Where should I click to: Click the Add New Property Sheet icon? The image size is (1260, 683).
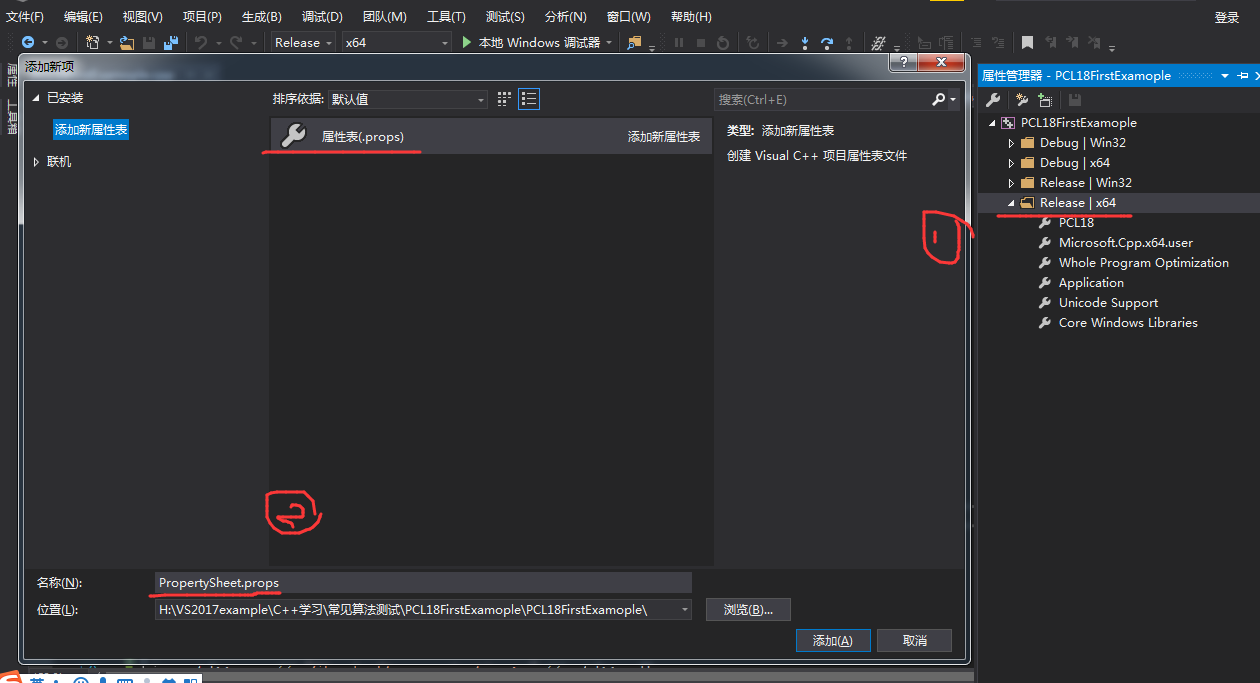(1021, 99)
